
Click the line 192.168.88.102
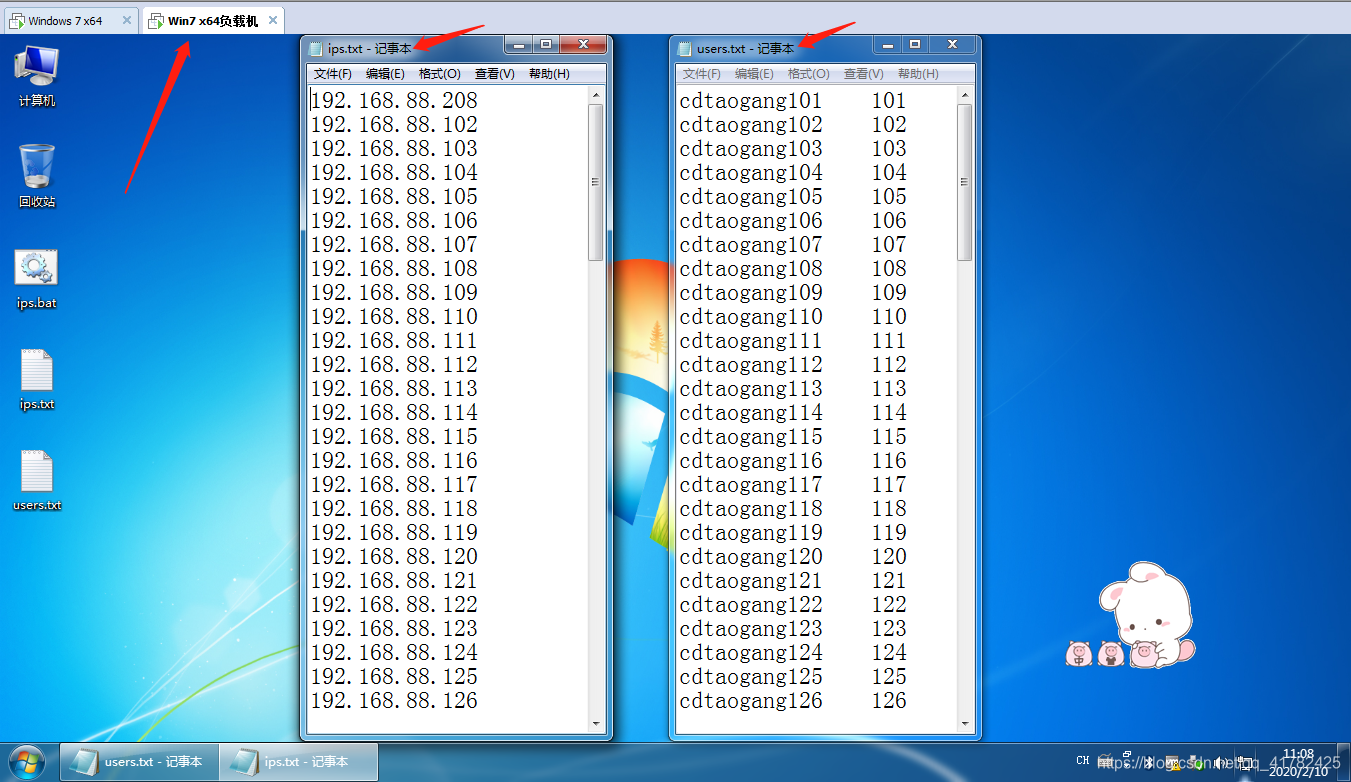pos(394,125)
